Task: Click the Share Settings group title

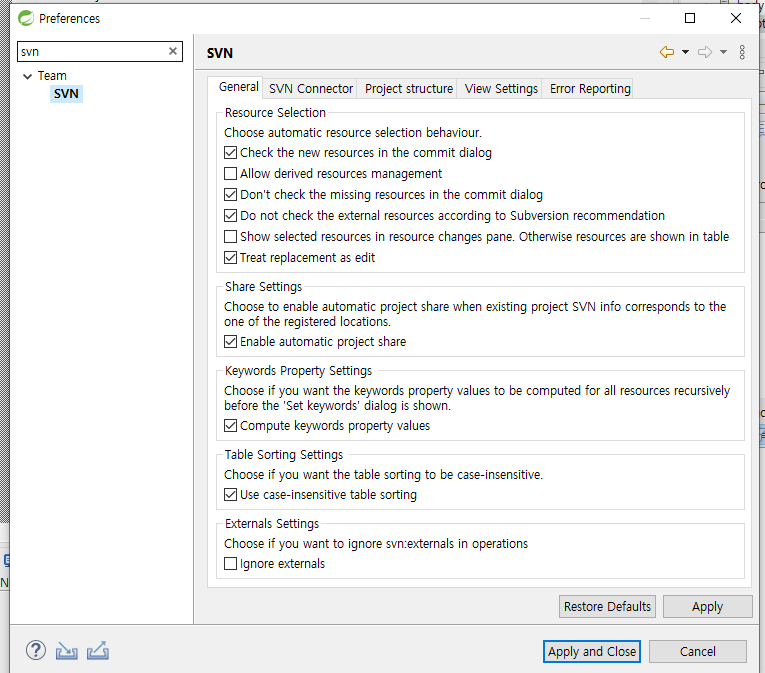Action: pos(263,287)
